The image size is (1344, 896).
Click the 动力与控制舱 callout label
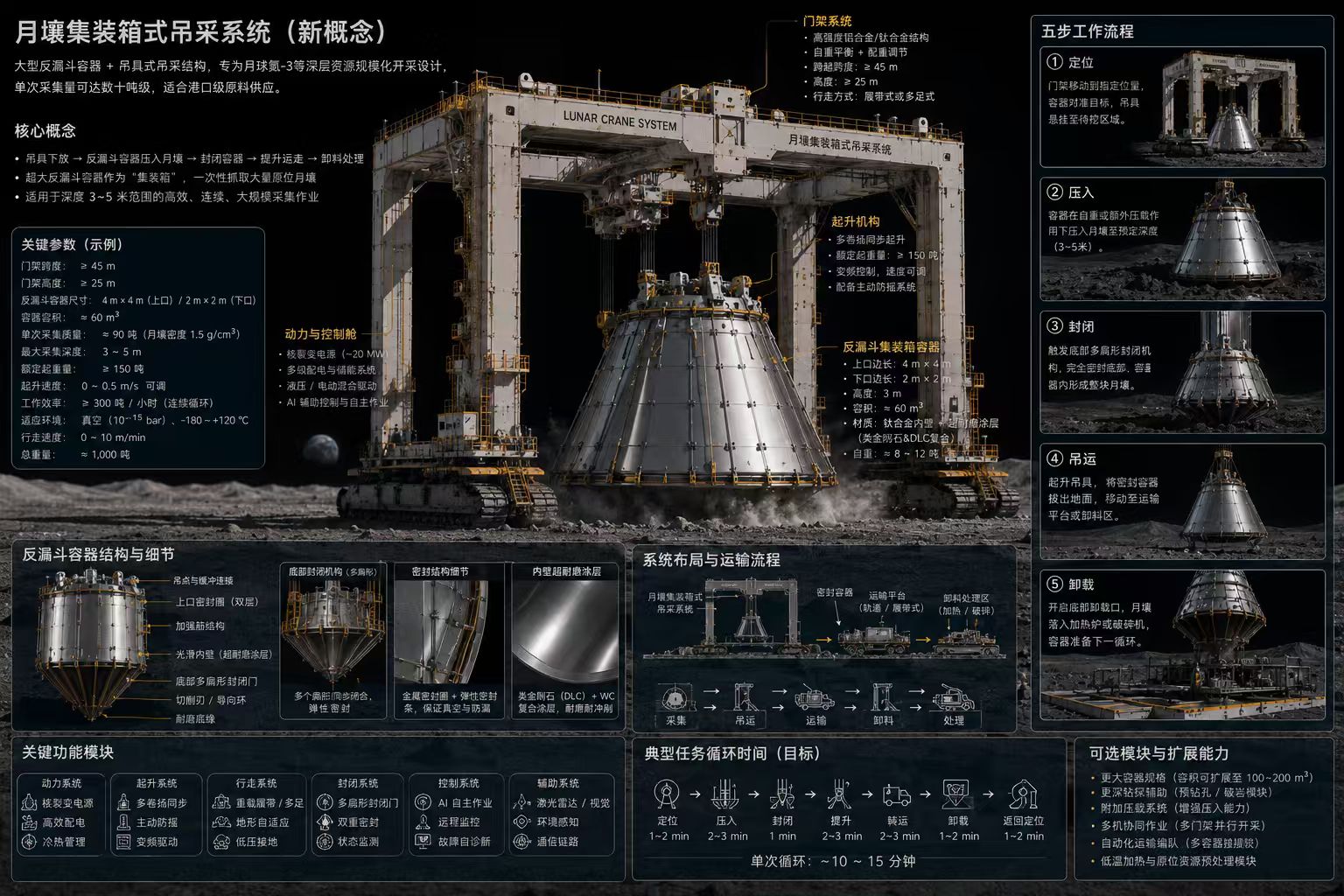320,333
